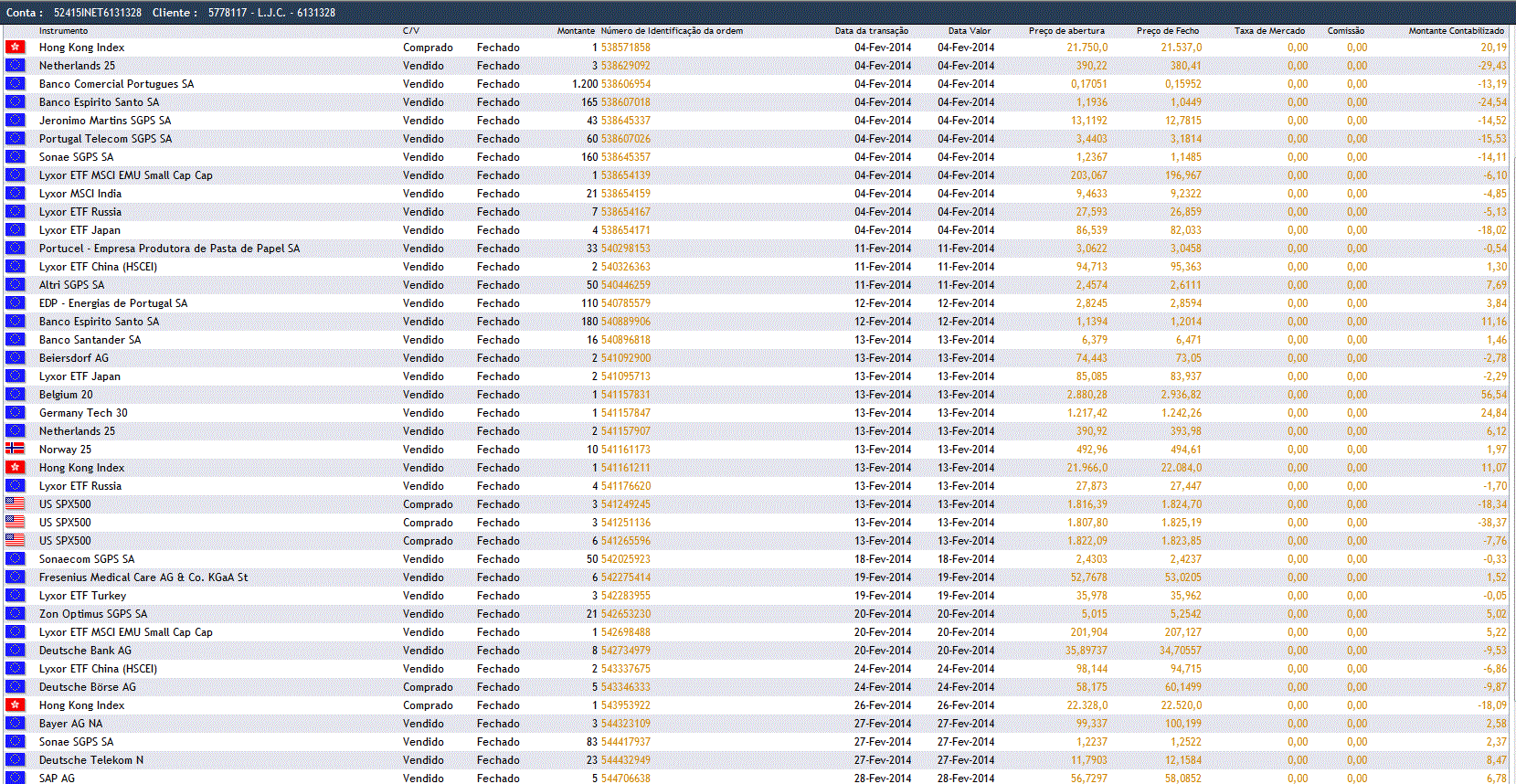Image resolution: width=1516 pixels, height=784 pixels.
Task: Click the Banco Santander SA instrument name
Action: (90, 340)
